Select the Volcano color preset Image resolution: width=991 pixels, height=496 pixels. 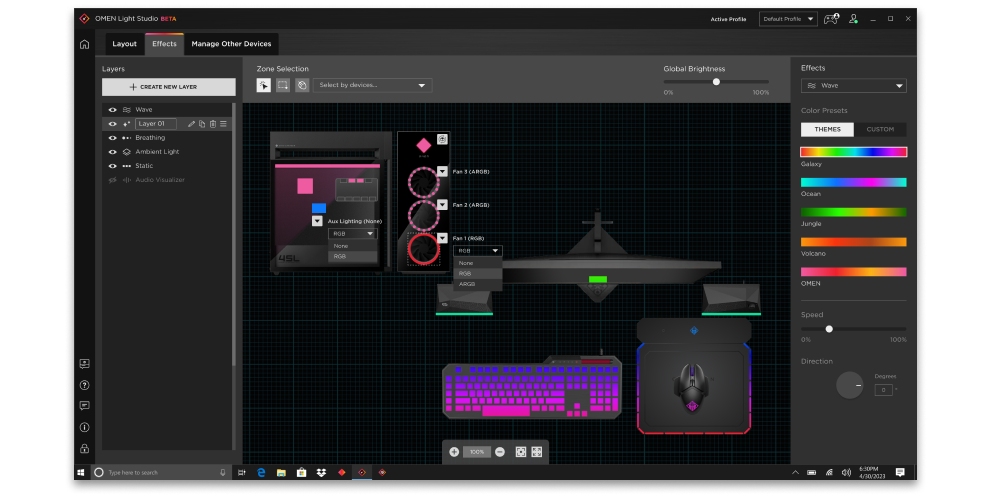(x=853, y=241)
